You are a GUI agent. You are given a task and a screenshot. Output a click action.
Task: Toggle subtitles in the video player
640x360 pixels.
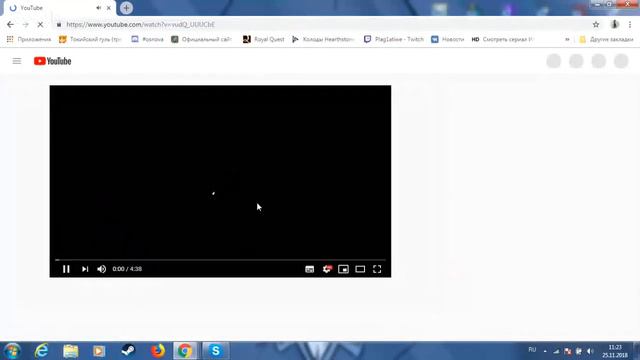(309, 269)
